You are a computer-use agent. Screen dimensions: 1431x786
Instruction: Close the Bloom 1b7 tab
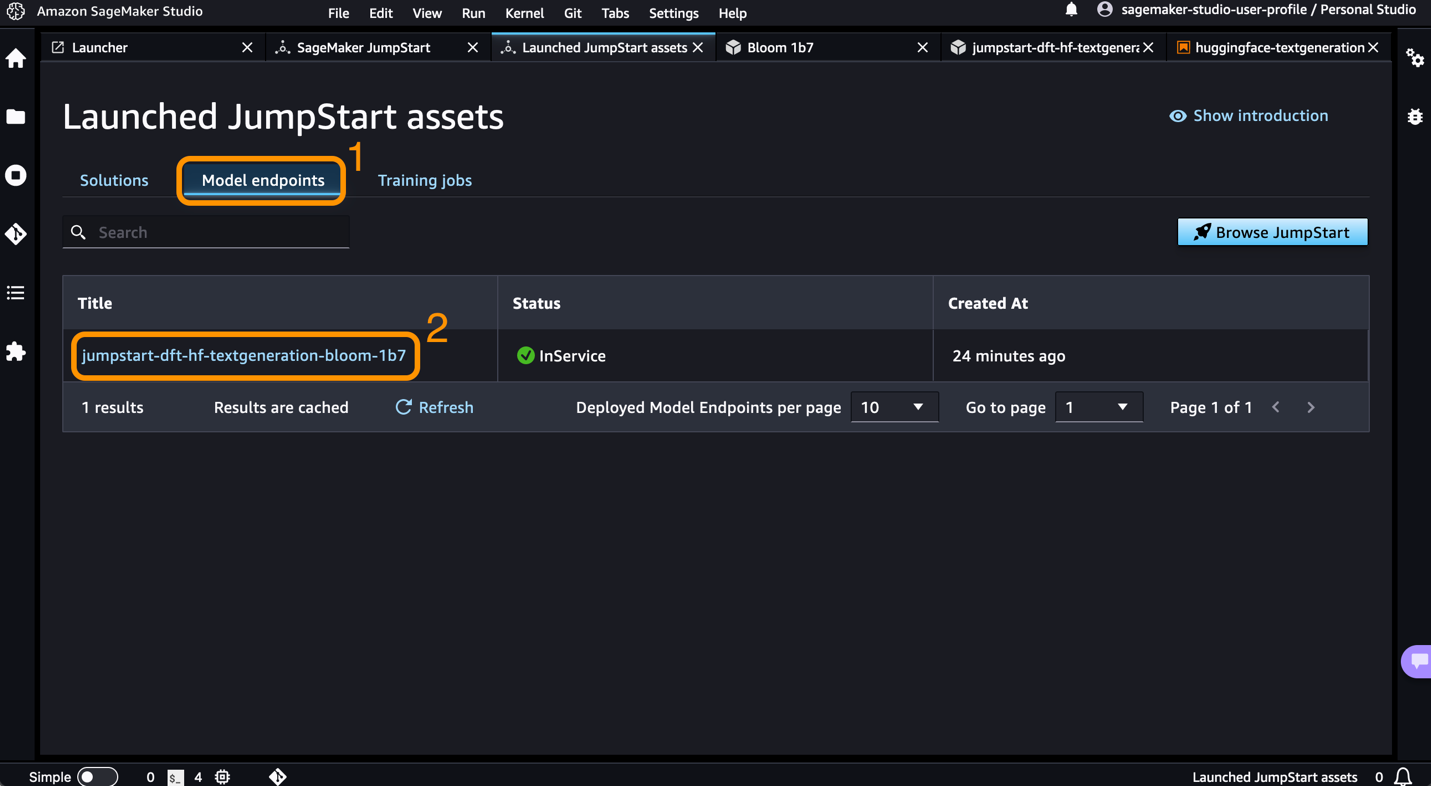pyautogui.click(x=922, y=47)
